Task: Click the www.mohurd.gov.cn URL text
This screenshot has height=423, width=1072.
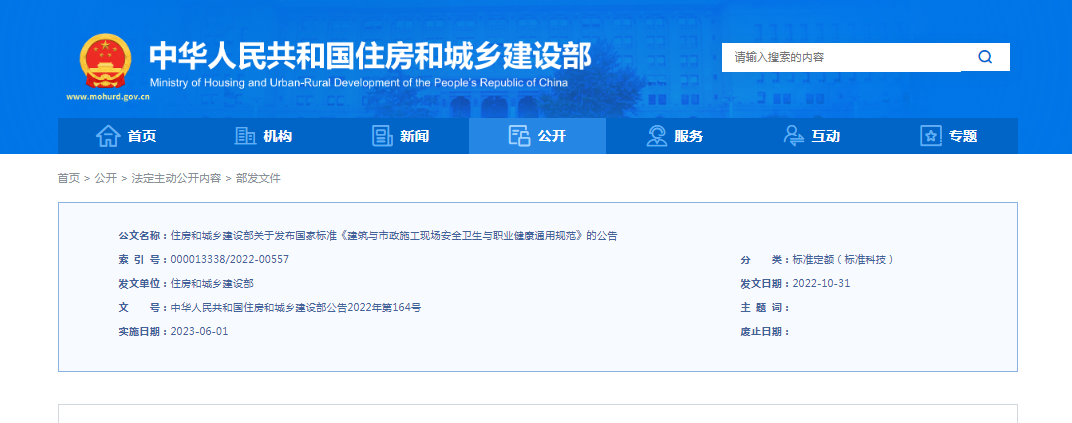Action: point(108,96)
